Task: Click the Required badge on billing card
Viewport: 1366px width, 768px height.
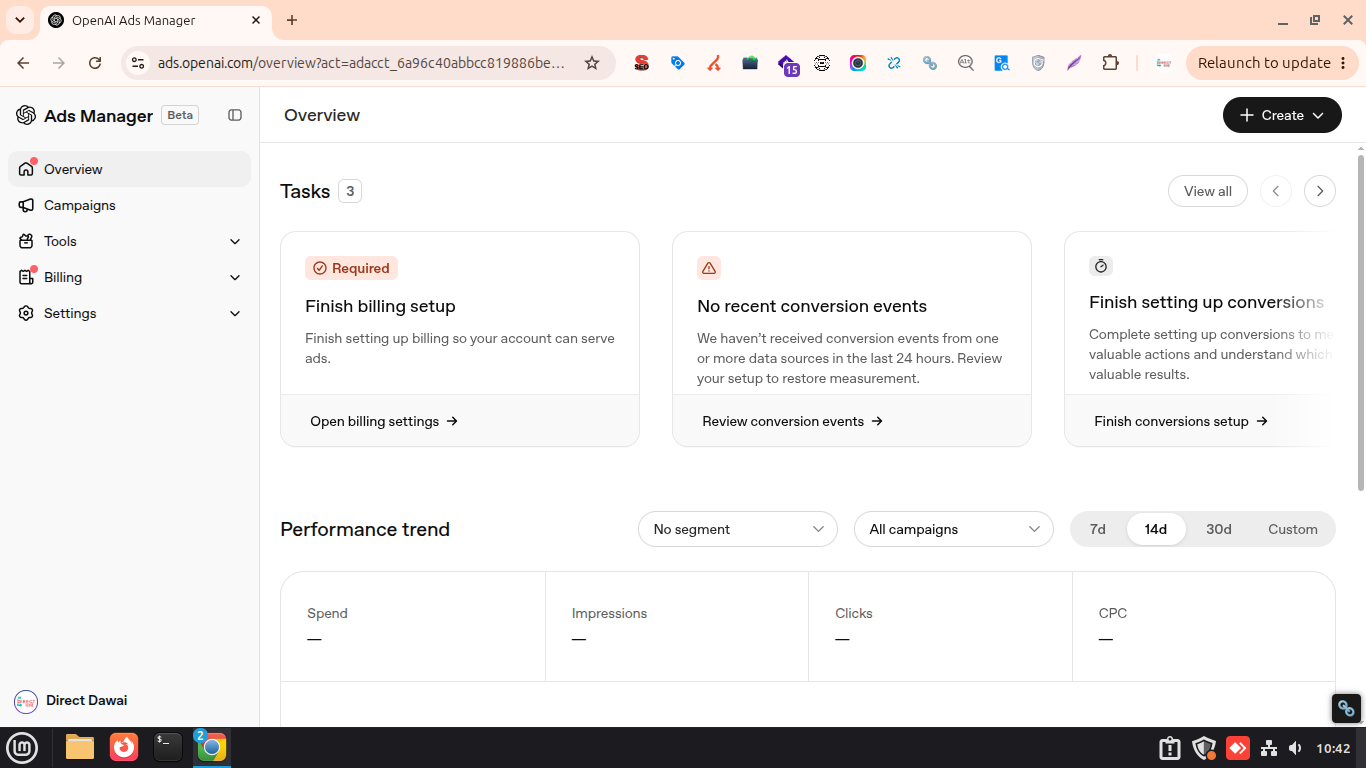Action: click(x=351, y=268)
